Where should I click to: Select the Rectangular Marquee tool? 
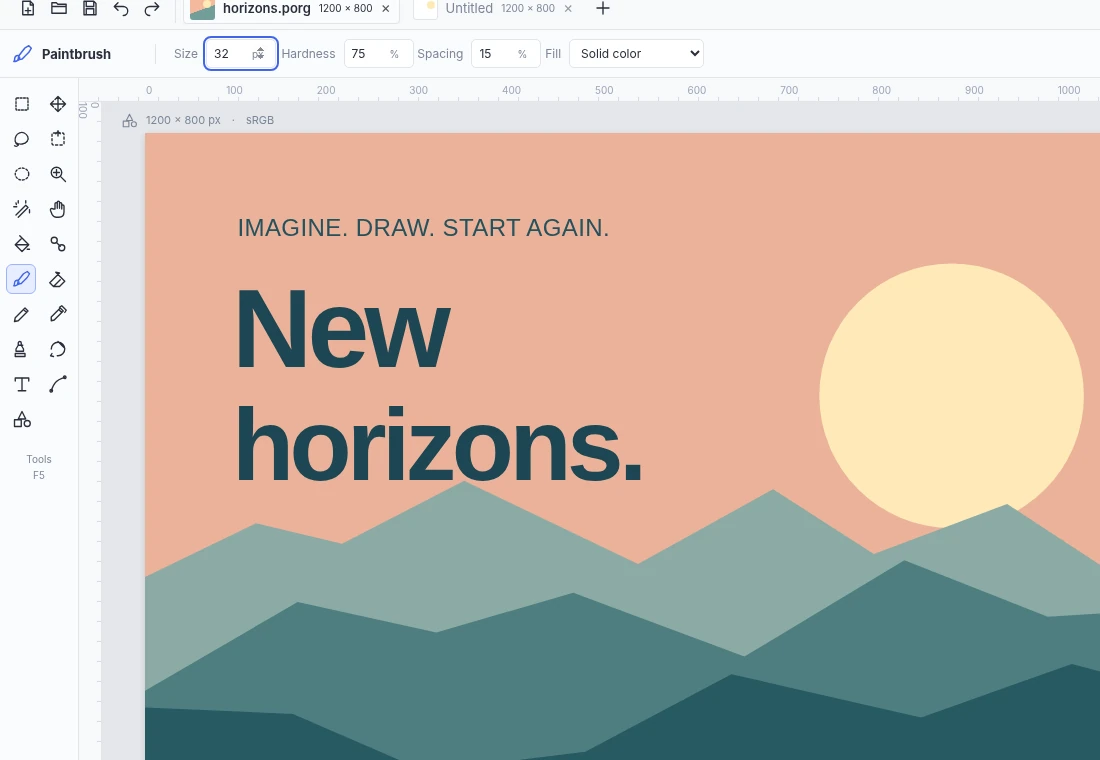pyautogui.click(x=22, y=104)
